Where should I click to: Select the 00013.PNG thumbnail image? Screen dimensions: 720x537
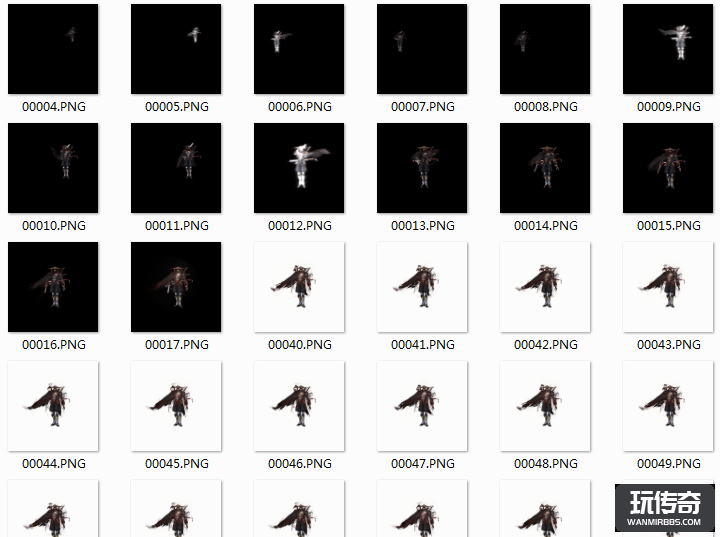tap(422, 168)
